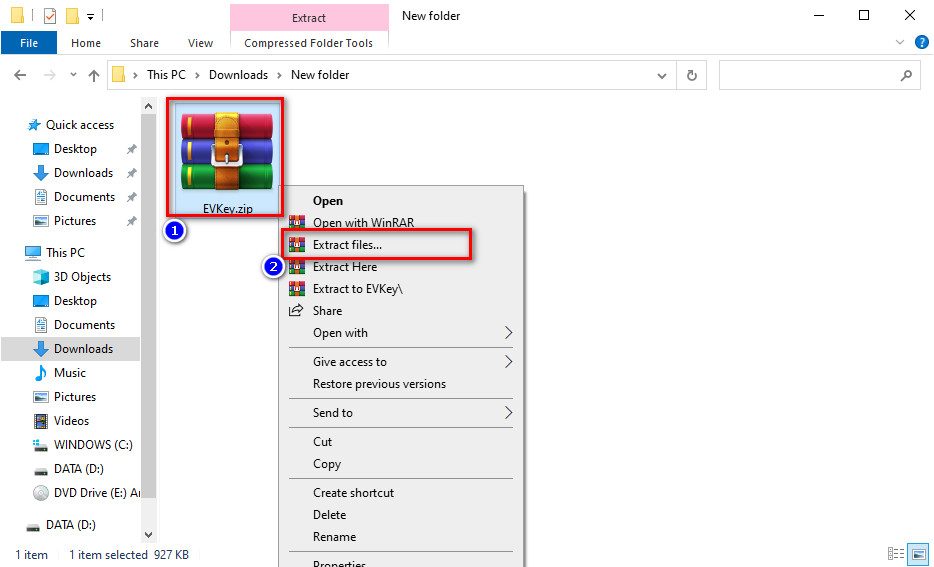
Task: Click New folder quick access toolbar icon
Action: [73, 15]
